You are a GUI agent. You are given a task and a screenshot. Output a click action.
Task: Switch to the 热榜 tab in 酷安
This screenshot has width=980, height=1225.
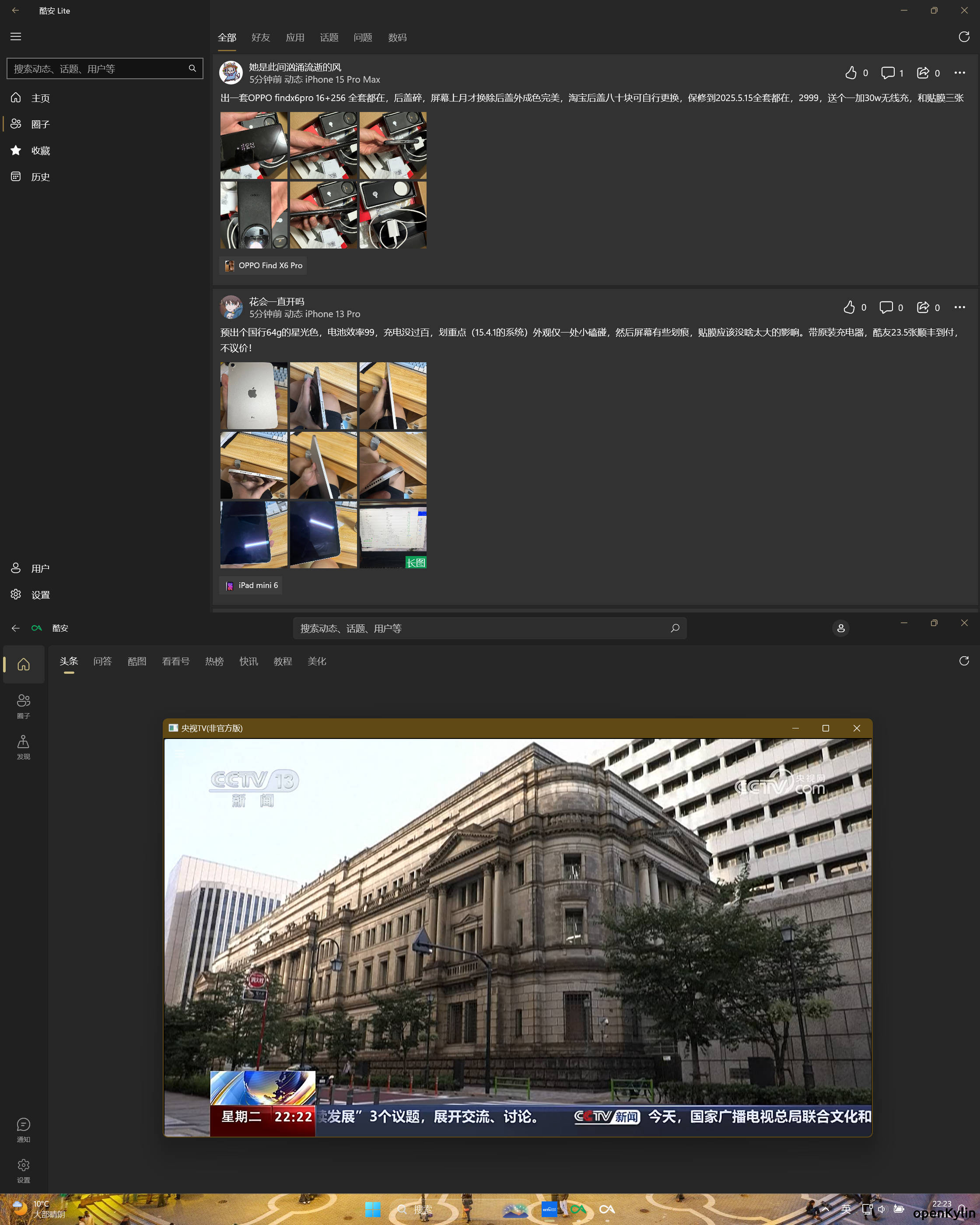[x=214, y=661]
